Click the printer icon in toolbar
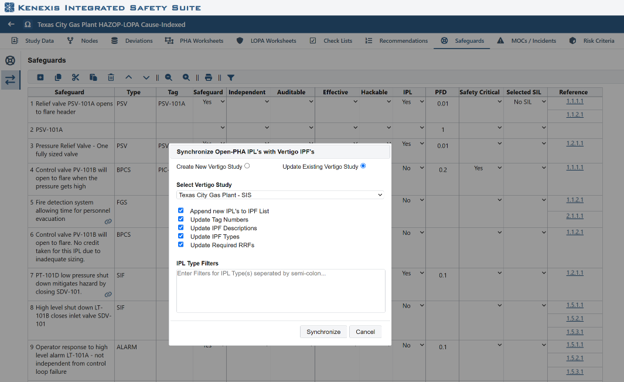Screen dimensions: 624x382 (208, 78)
